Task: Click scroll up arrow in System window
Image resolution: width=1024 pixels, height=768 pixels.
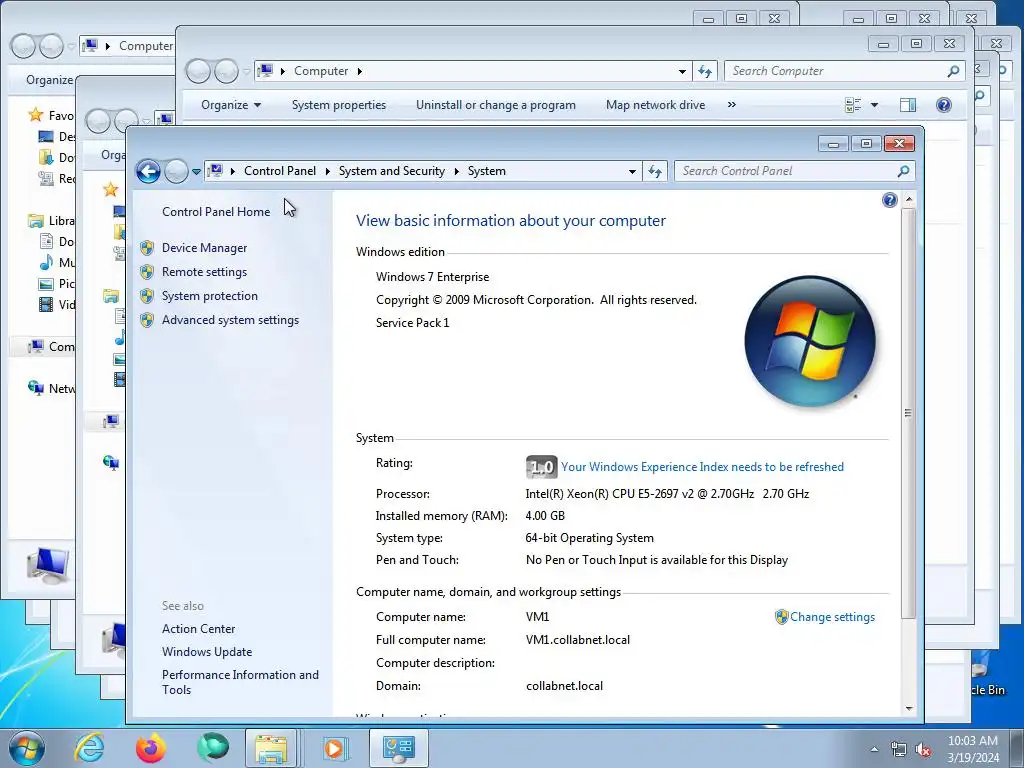Action: point(908,199)
